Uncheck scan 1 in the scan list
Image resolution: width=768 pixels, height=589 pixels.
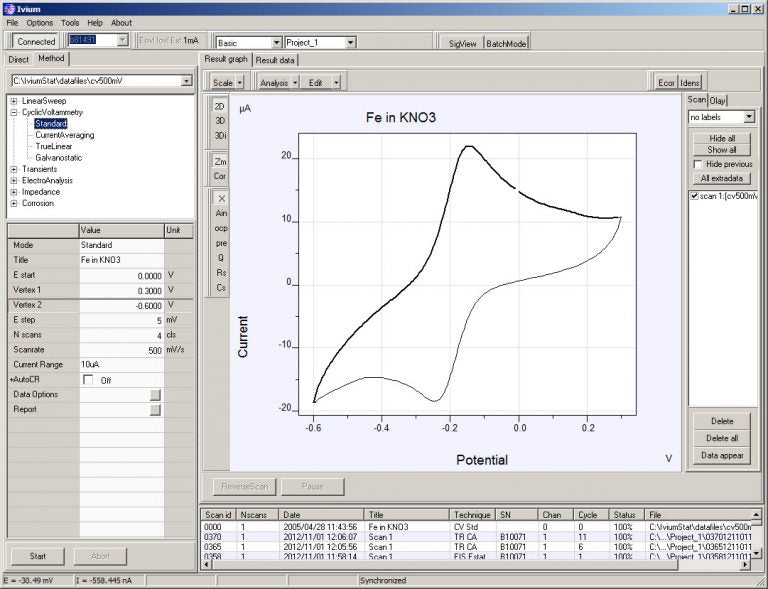point(695,196)
